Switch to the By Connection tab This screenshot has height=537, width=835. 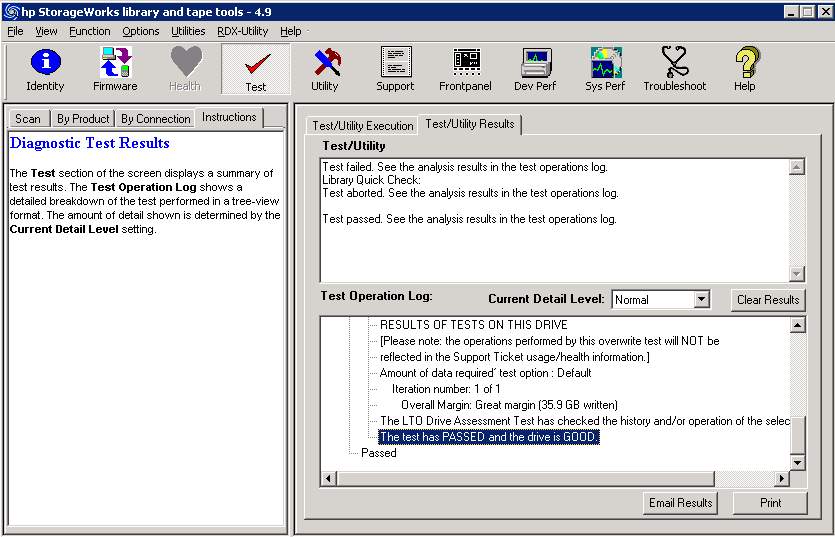pyautogui.click(x=155, y=119)
